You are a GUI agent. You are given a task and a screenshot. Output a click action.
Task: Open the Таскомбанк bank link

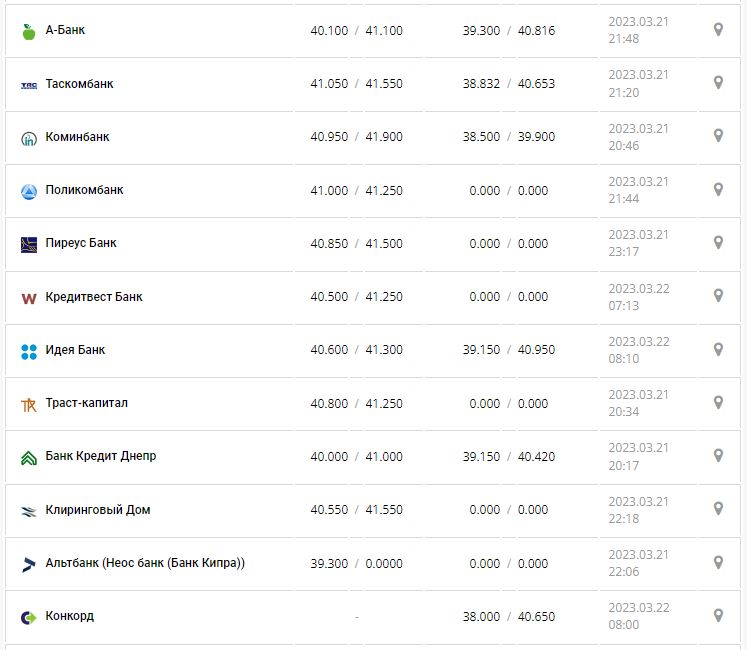pos(80,84)
